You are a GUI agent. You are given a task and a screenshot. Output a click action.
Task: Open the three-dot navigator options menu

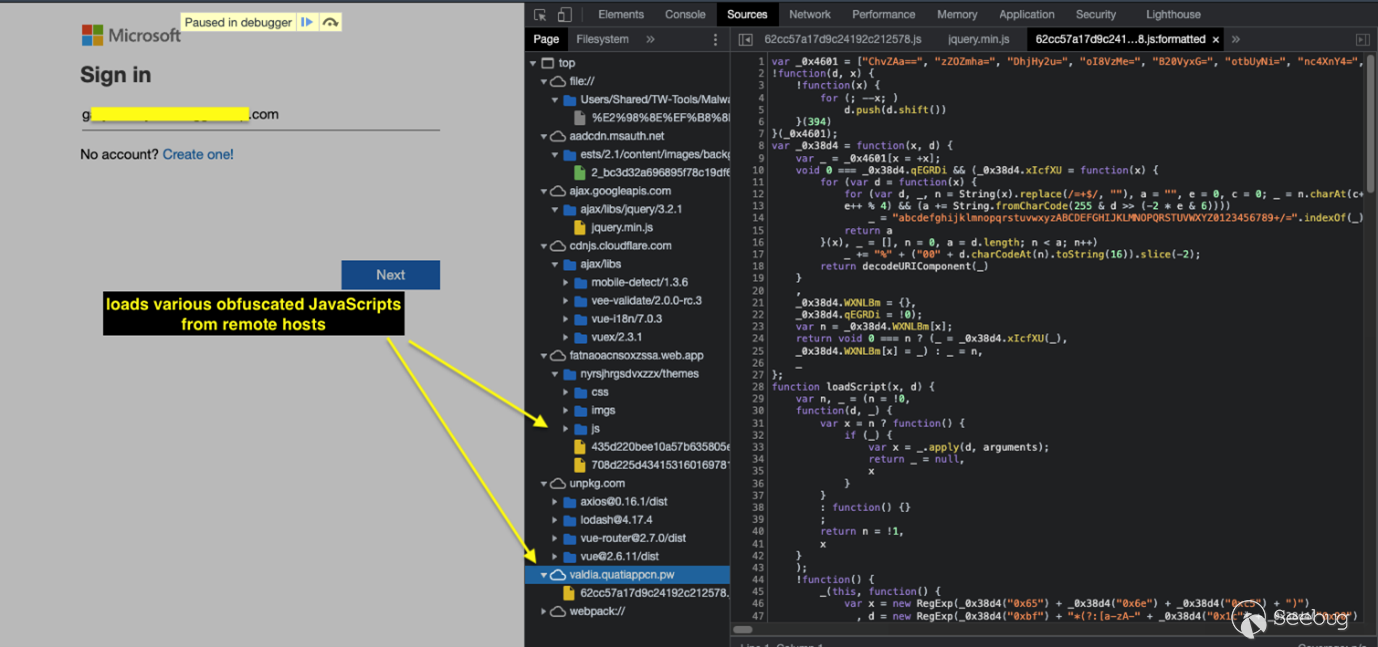715,40
